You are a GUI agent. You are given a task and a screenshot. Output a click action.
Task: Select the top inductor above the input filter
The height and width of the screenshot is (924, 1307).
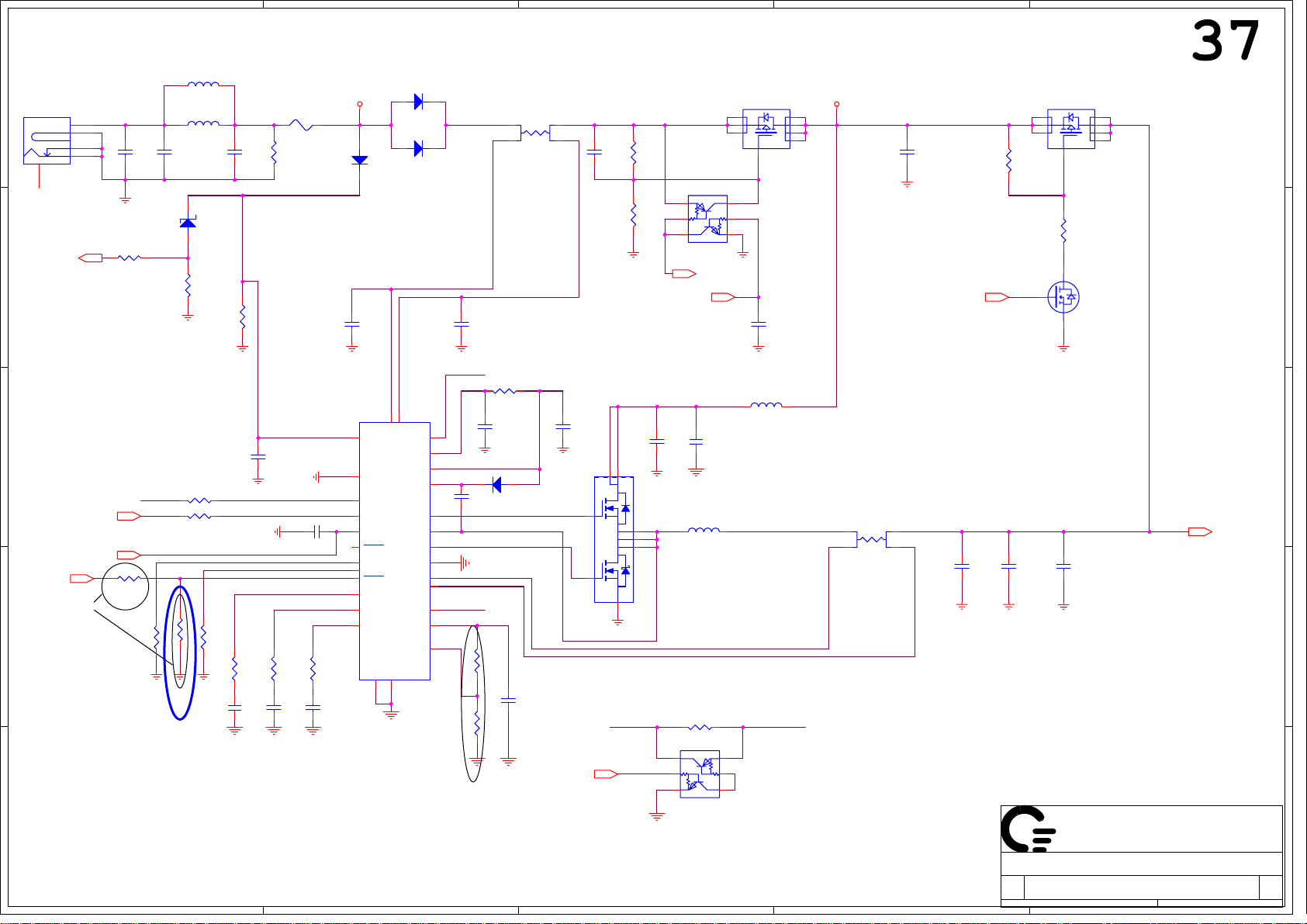[203, 85]
